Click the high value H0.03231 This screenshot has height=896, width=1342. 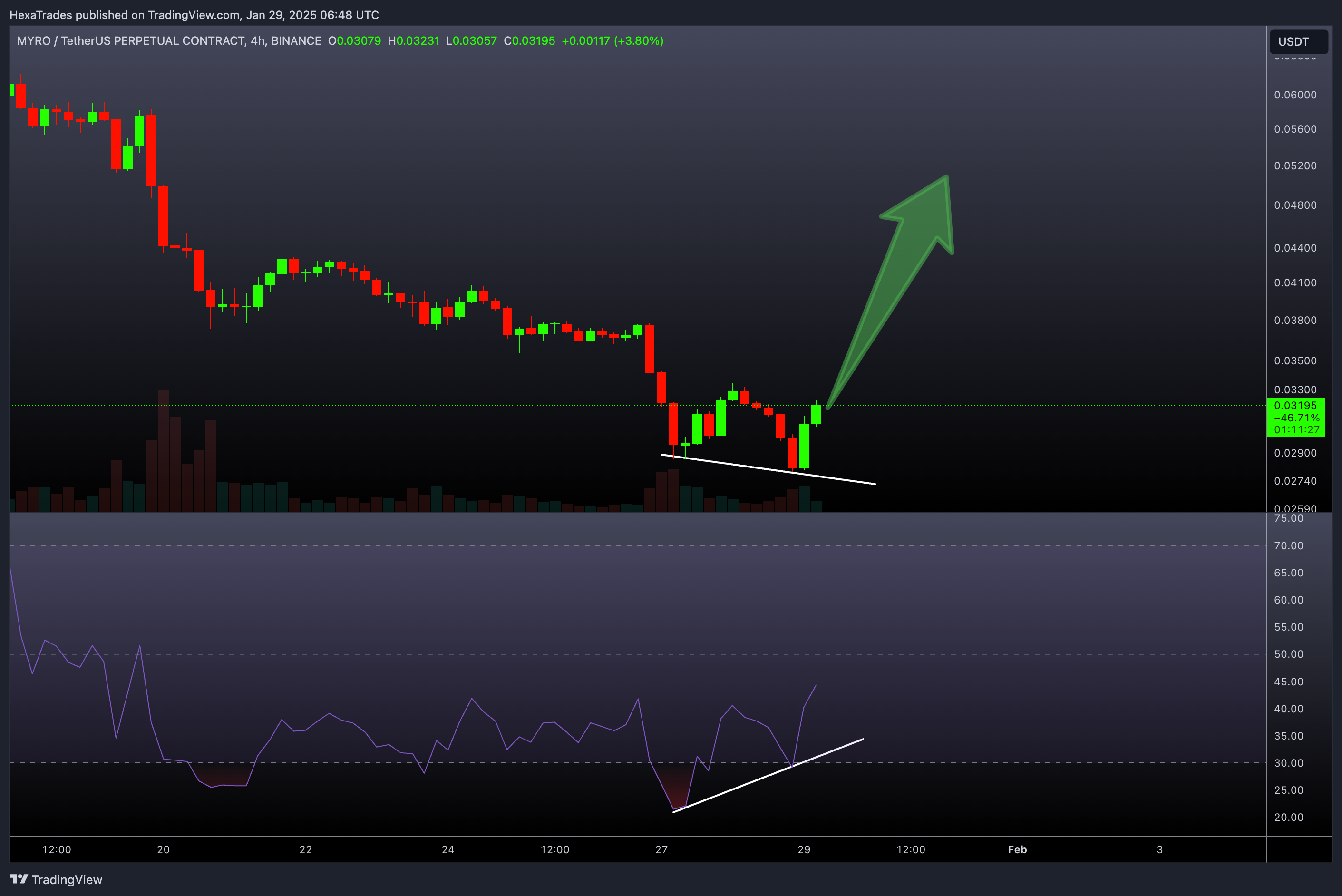pyautogui.click(x=414, y=40)
